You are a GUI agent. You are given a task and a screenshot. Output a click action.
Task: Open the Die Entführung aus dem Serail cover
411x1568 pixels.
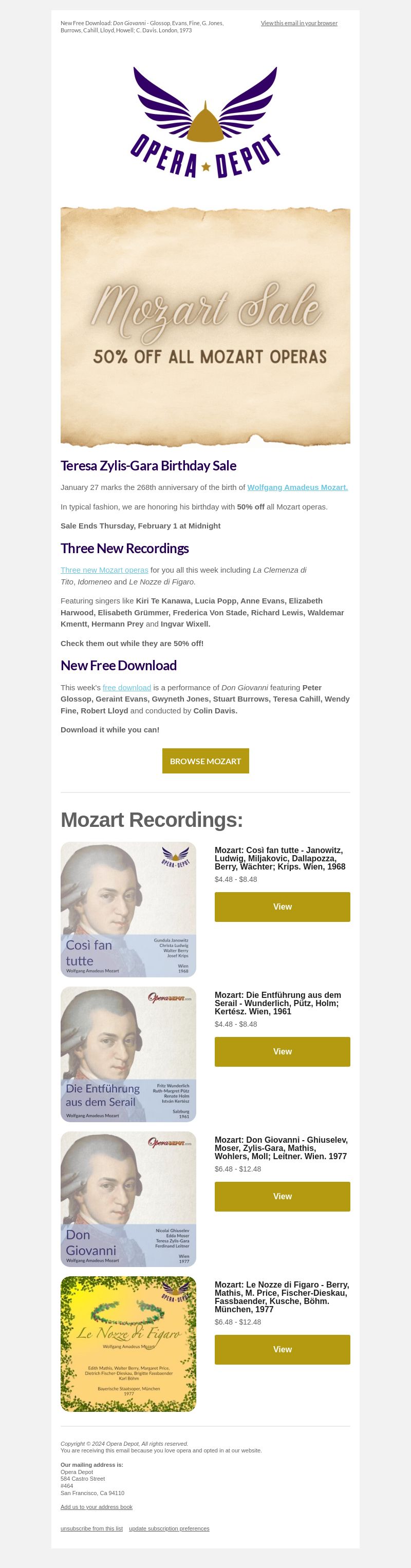[128, 1054]
